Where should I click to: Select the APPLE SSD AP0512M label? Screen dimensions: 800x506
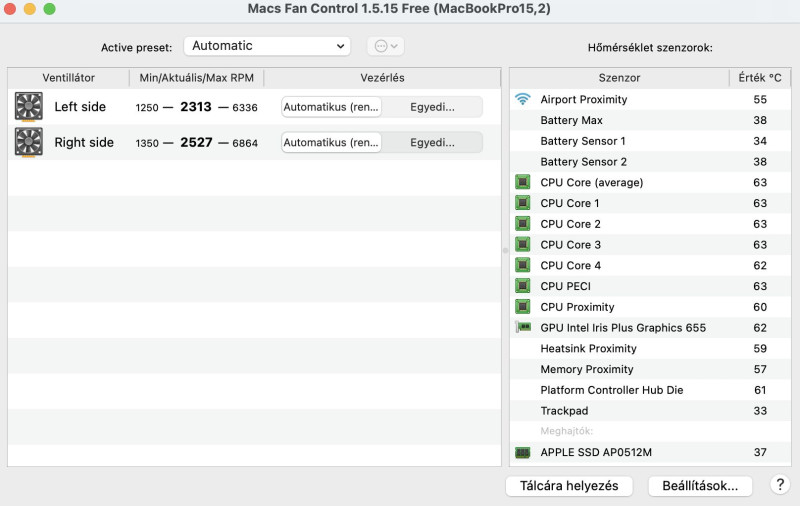click(x=596, y=452)
